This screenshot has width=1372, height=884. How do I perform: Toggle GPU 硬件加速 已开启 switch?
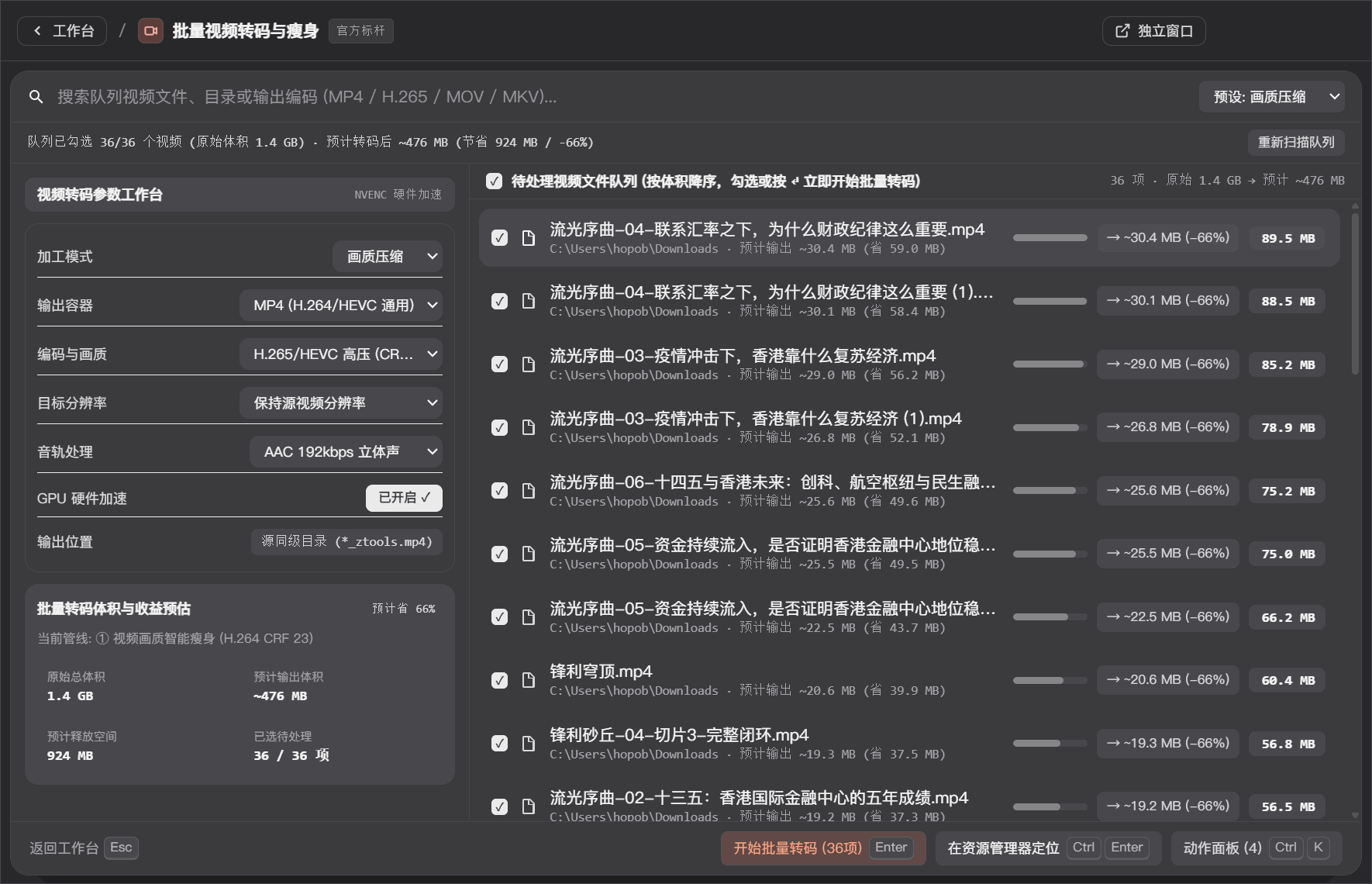(x=404, y=498)
